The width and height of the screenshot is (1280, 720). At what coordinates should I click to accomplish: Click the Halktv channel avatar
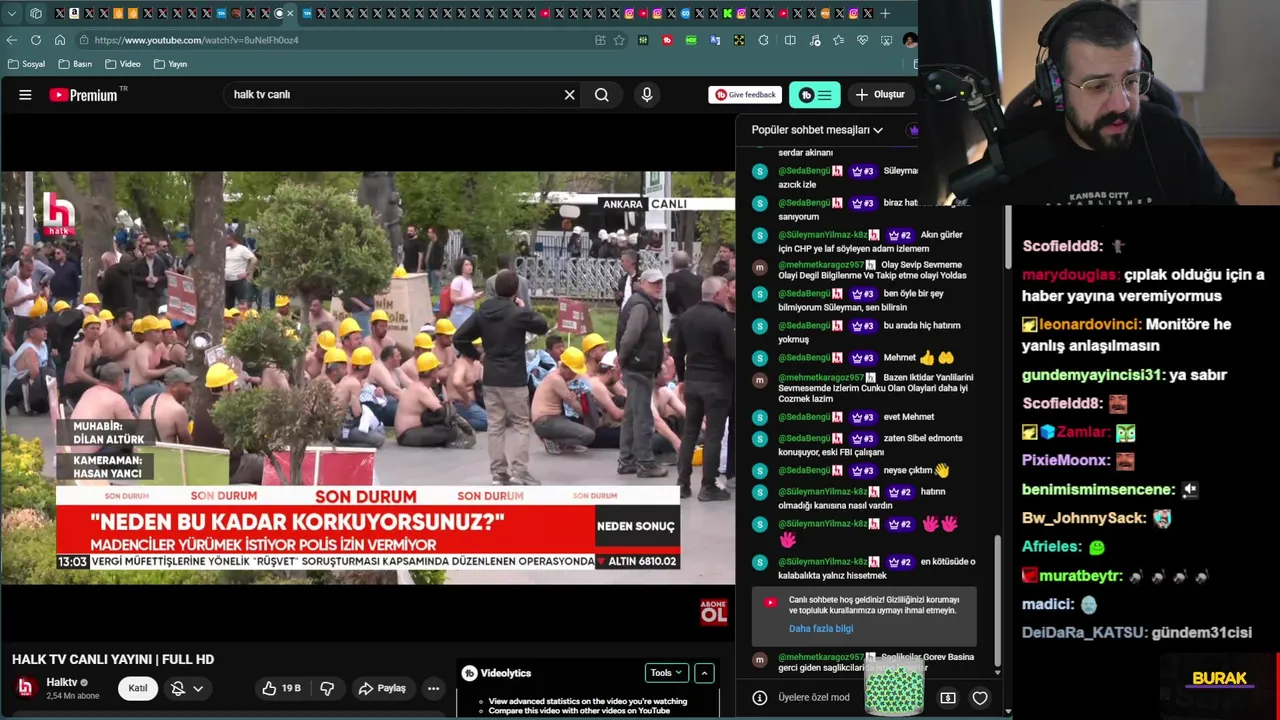[x=25, y=688]
